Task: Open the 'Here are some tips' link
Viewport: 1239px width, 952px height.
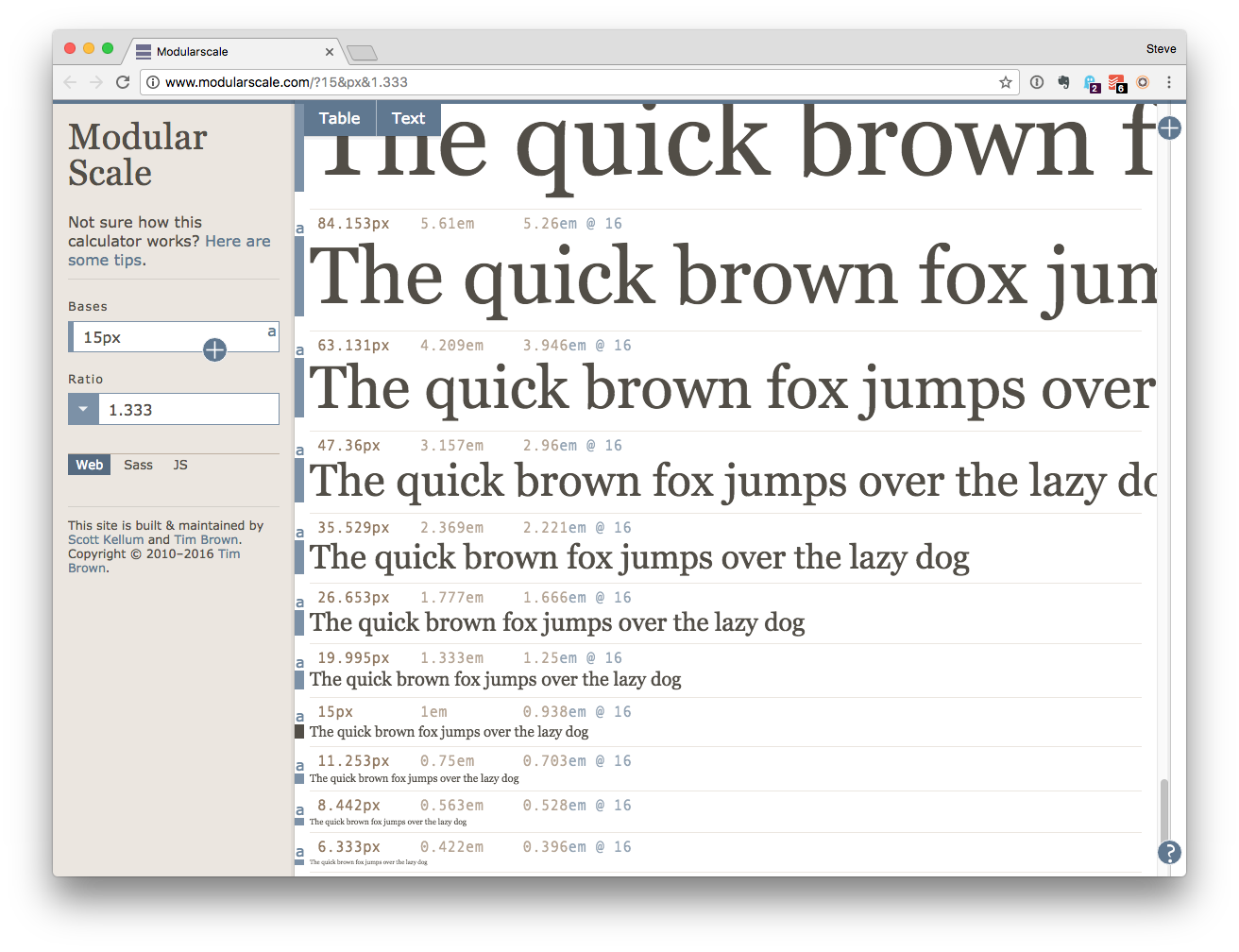Action: (x=168, y=250)
